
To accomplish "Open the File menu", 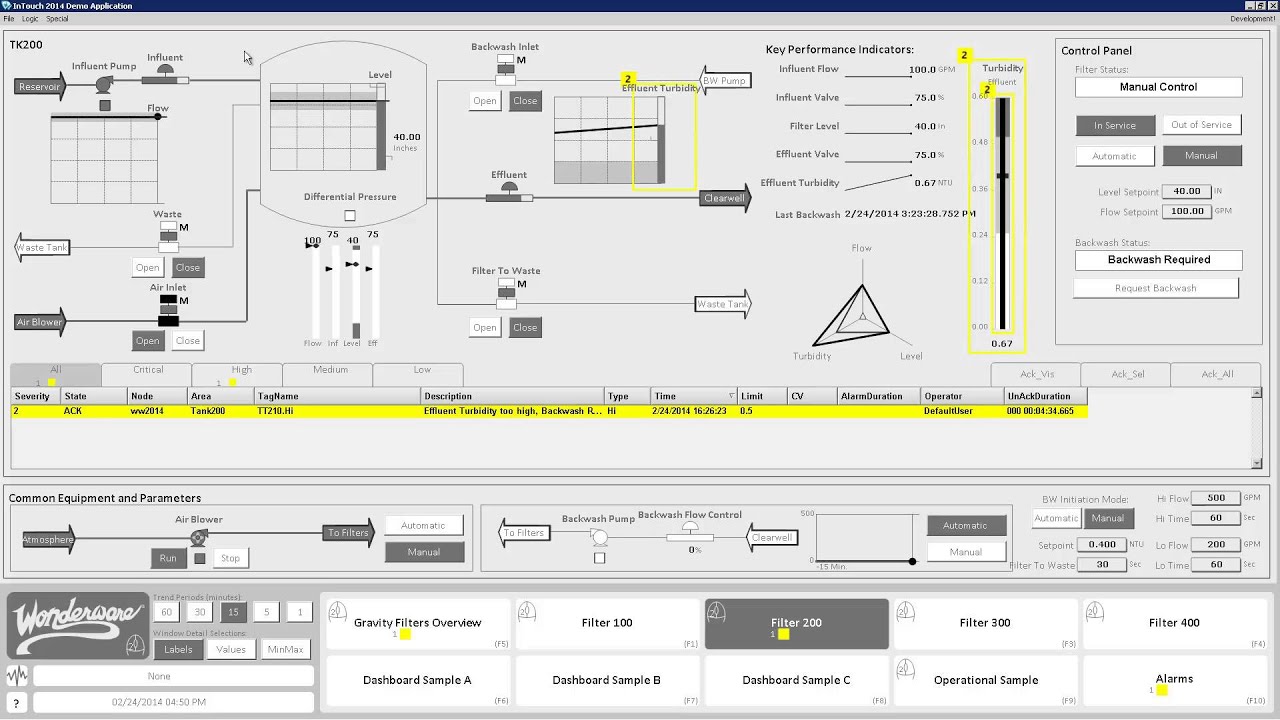I will (10, 17).
